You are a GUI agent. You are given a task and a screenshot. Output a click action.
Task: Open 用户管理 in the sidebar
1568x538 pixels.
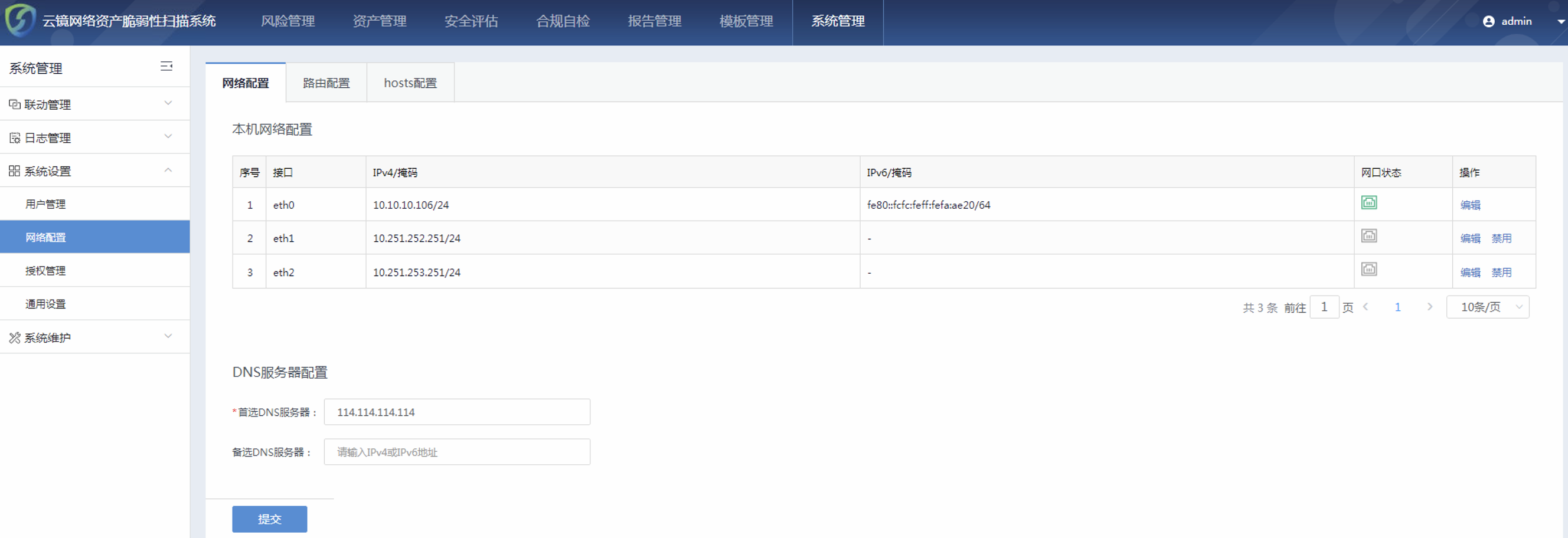coord(95,204)
